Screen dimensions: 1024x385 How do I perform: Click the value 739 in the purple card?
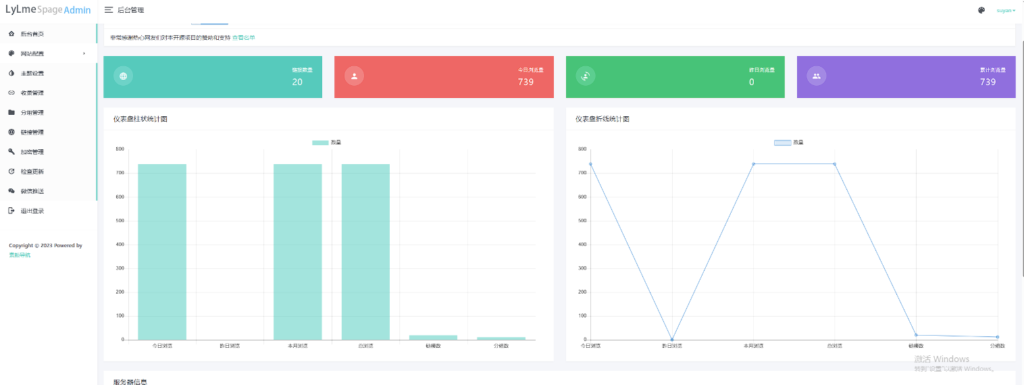(988, 82)
